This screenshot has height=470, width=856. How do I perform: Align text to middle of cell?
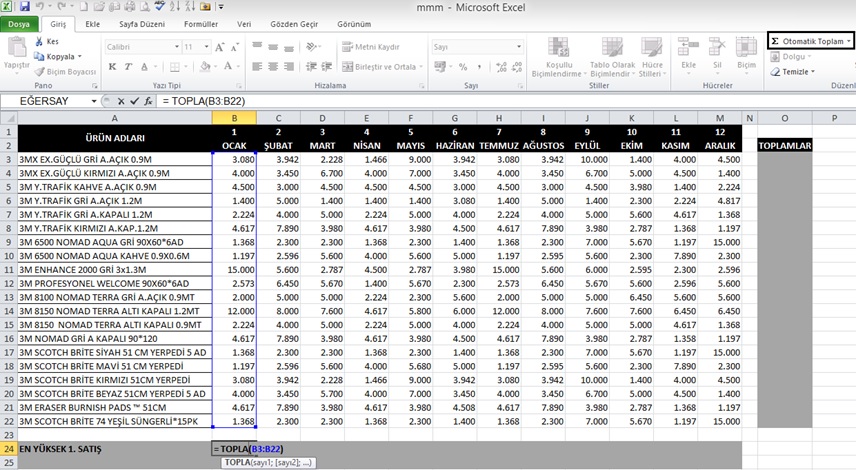[x=273, y=47]
